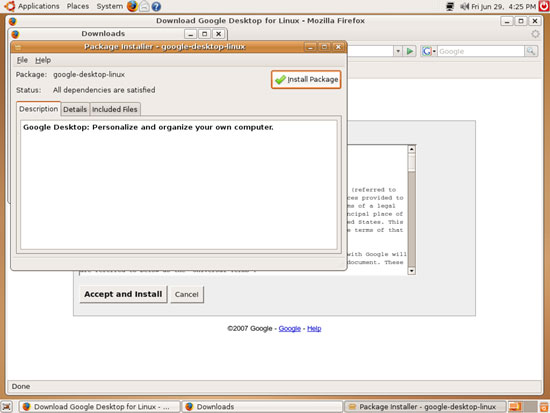The height and width of the screenshot is (413, 550).
Task: Click the search magnifier icon in Firefox
Action: pyautogui.click(x=531, y=52)
